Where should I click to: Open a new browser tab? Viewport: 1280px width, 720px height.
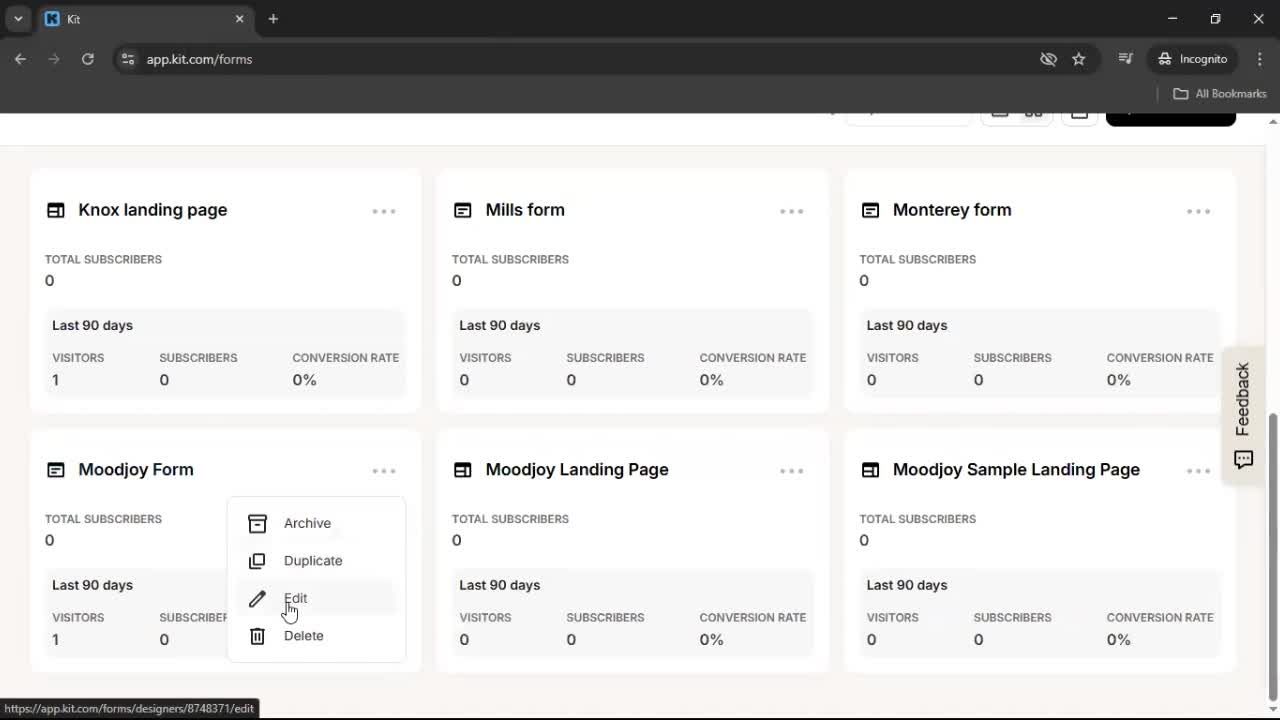click(x=273, y=19)
